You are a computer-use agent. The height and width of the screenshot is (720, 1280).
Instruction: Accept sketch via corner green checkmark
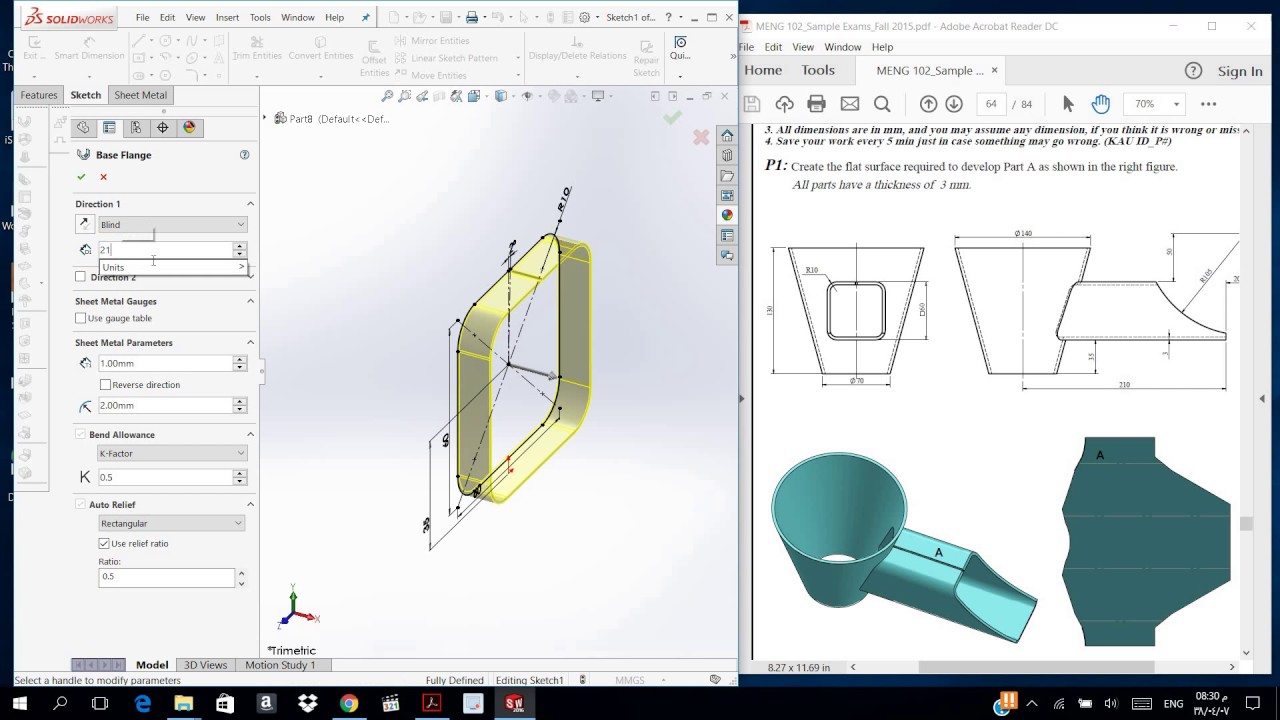coord(672,117)
